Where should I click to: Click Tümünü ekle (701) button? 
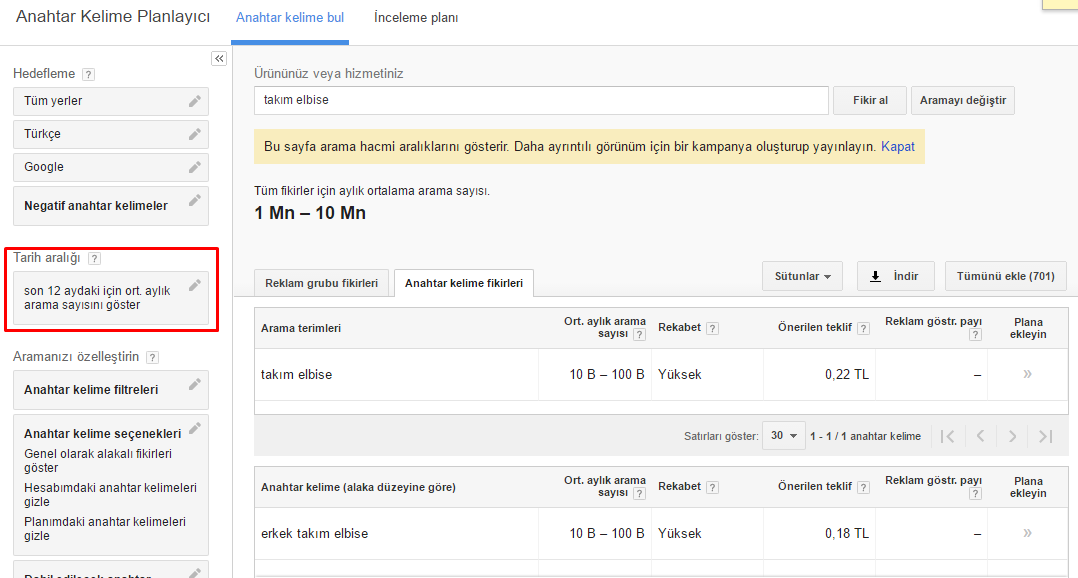(x=1005, y=276)
